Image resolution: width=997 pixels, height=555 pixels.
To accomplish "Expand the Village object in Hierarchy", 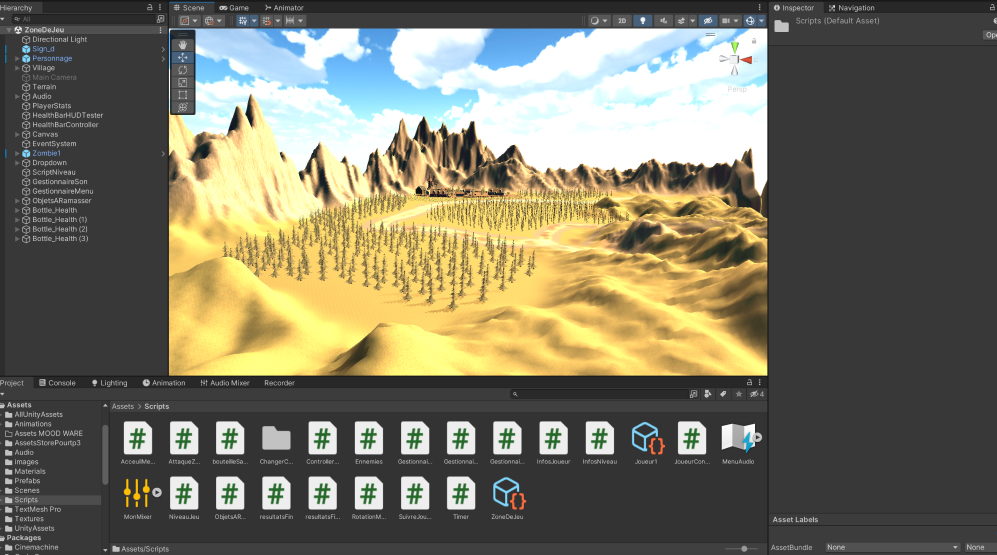I will pos(17,68).
